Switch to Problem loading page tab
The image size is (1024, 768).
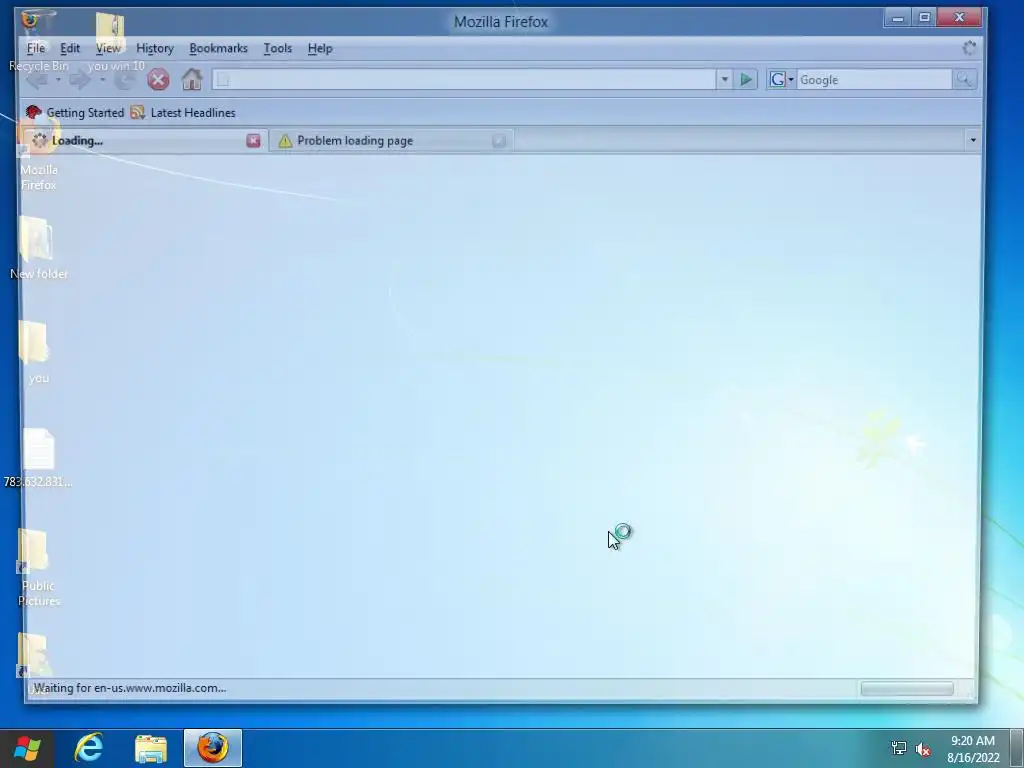(x=392, y=140)
